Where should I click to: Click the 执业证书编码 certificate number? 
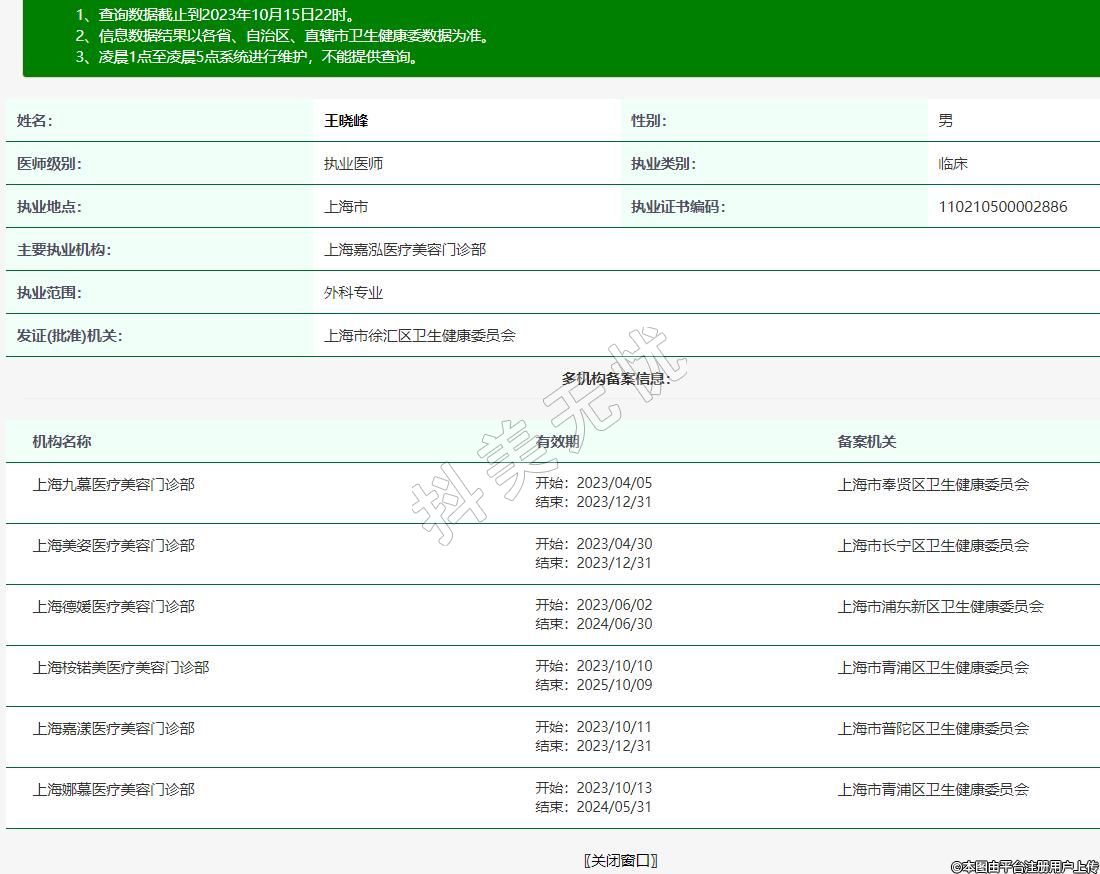pos(1002,207)
